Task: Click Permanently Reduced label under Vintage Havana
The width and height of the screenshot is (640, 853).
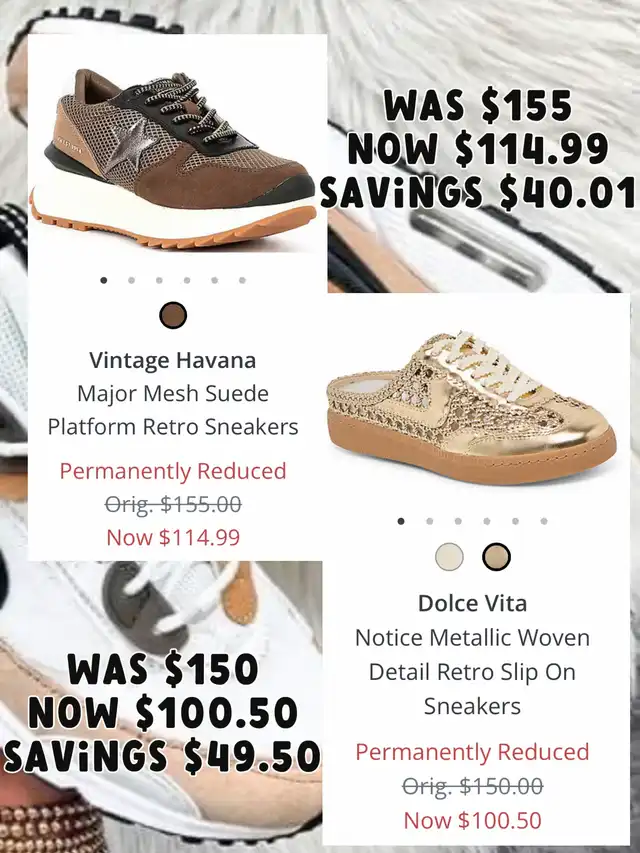Action: pos(173,471)
